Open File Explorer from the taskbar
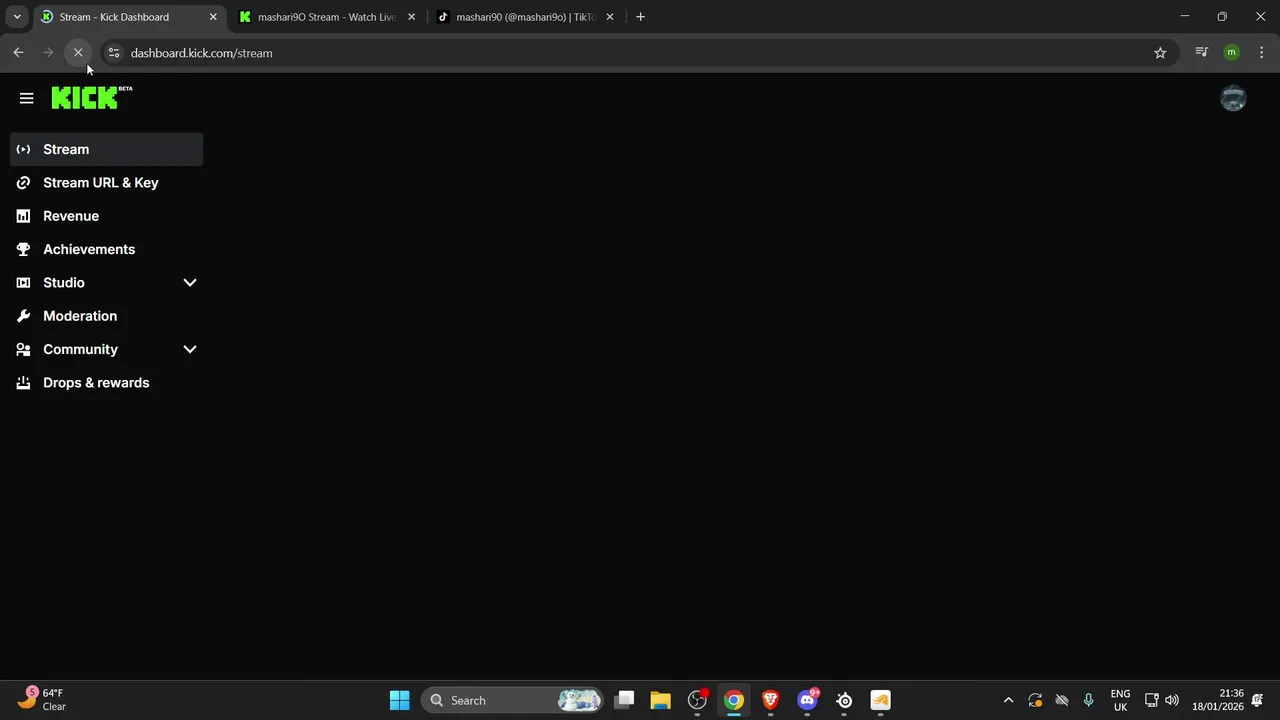Viewport: 1280px width, 720px height. click(x=660, y=700)
